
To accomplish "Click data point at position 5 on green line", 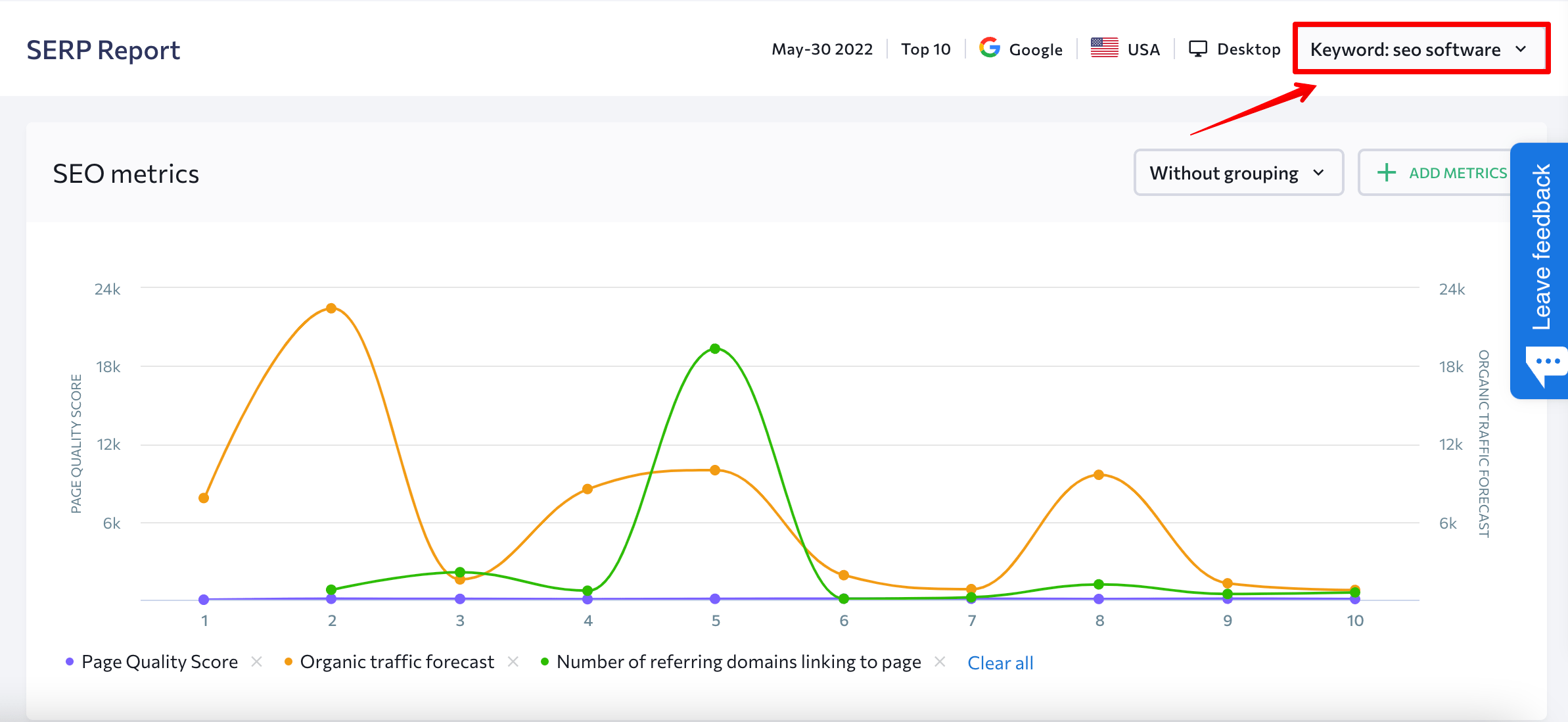I will point(715,348).
